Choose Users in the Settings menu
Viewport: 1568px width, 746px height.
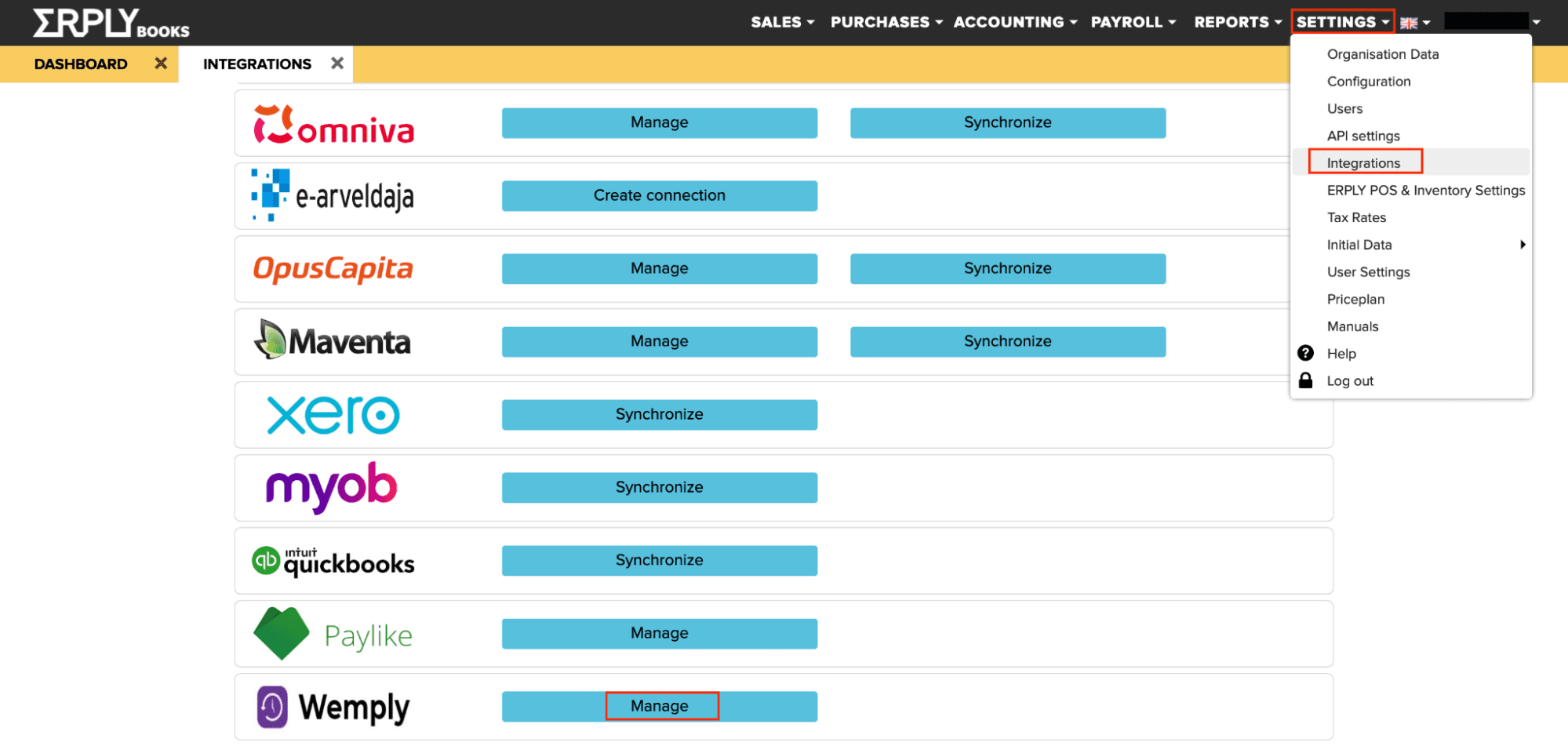point(1344,109)
